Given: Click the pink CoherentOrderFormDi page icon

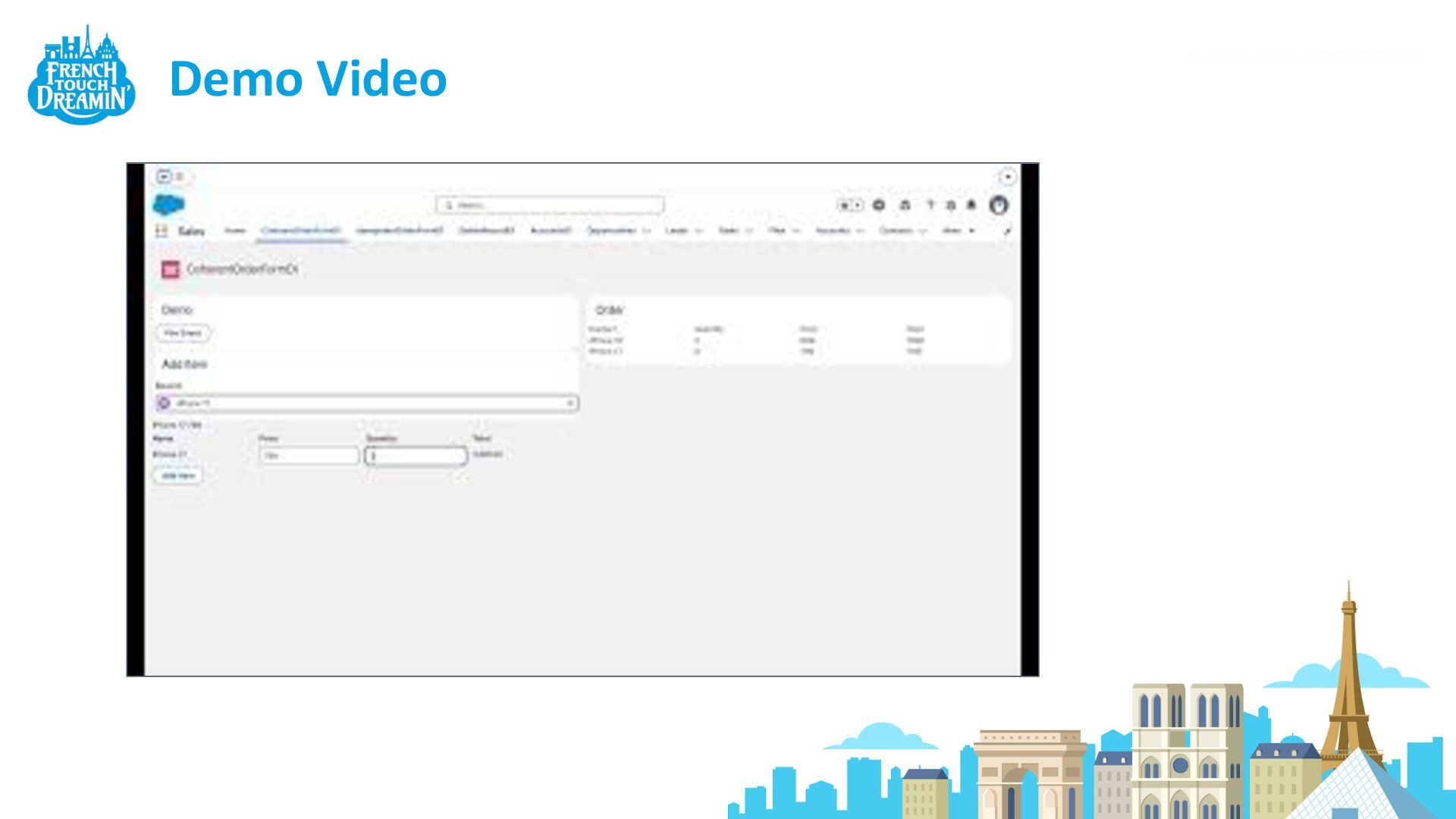Looking at the screenshot, I should pyautogui.click(x=171, y=269).
